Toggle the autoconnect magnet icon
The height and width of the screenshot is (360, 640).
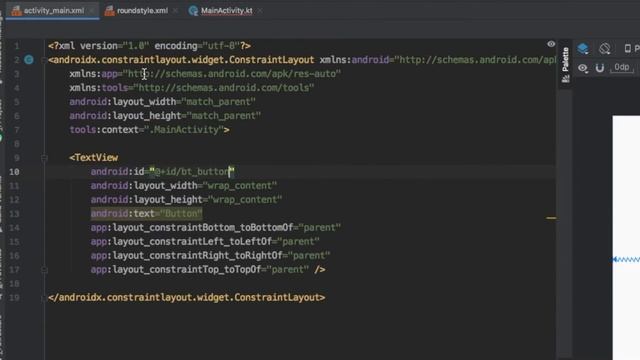[600, 68]
